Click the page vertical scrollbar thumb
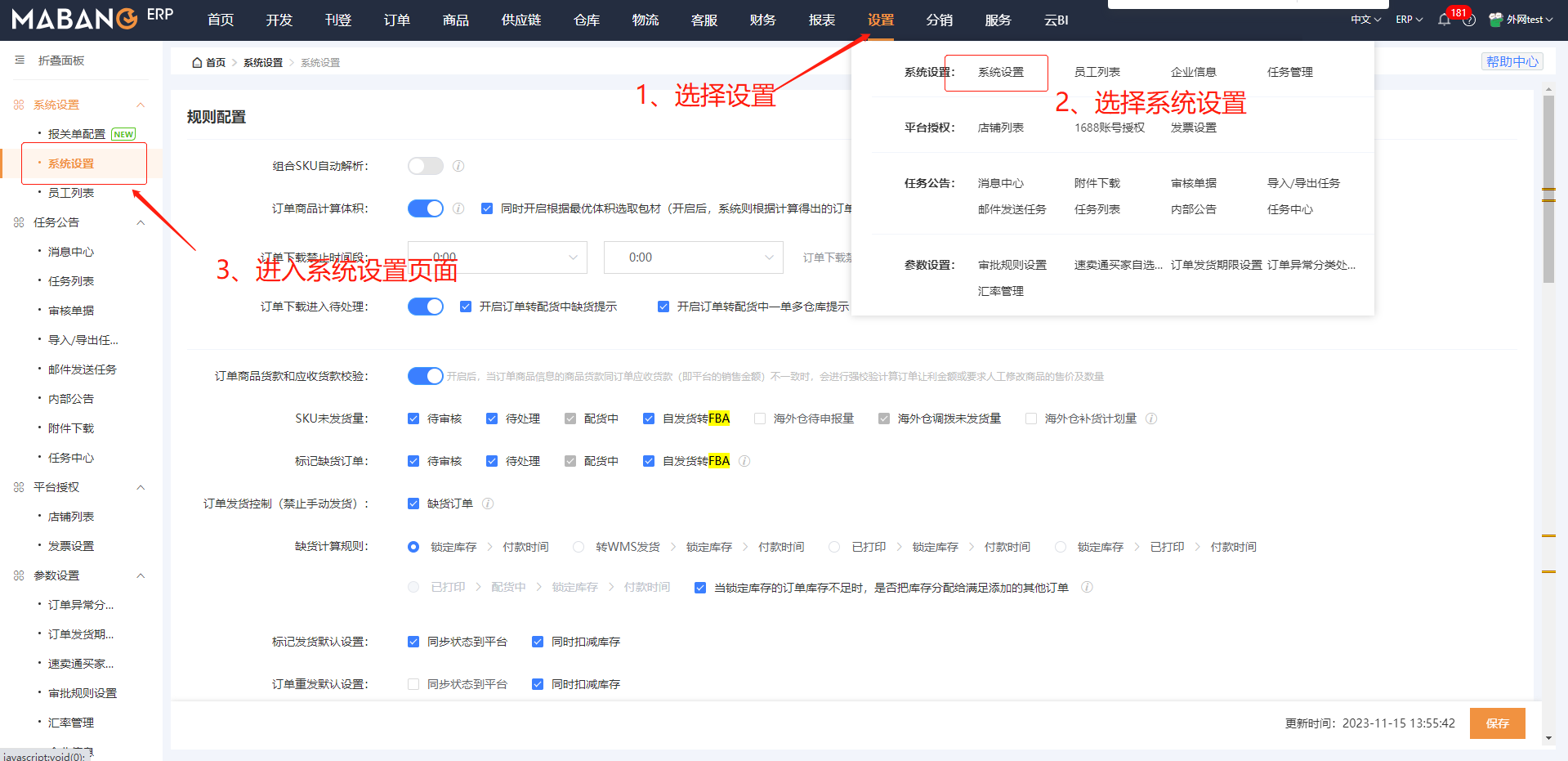Screen dimensions: 1568x761 [1548, 189]
